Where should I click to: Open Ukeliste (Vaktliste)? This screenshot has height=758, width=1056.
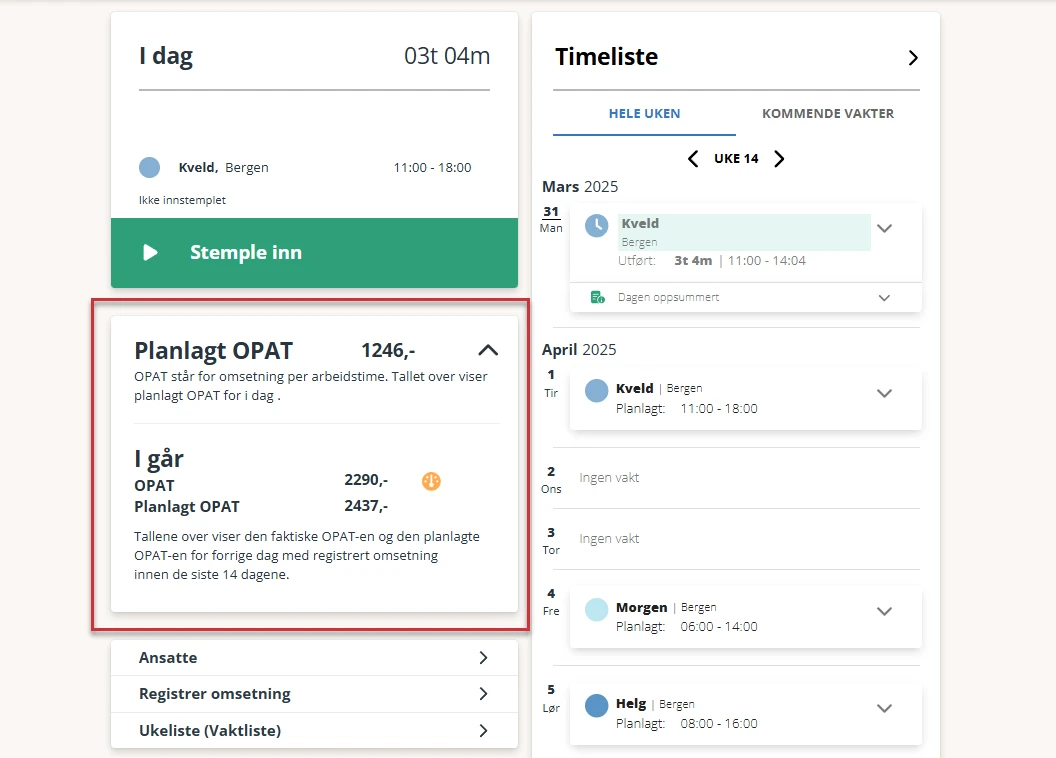(315, 730)
